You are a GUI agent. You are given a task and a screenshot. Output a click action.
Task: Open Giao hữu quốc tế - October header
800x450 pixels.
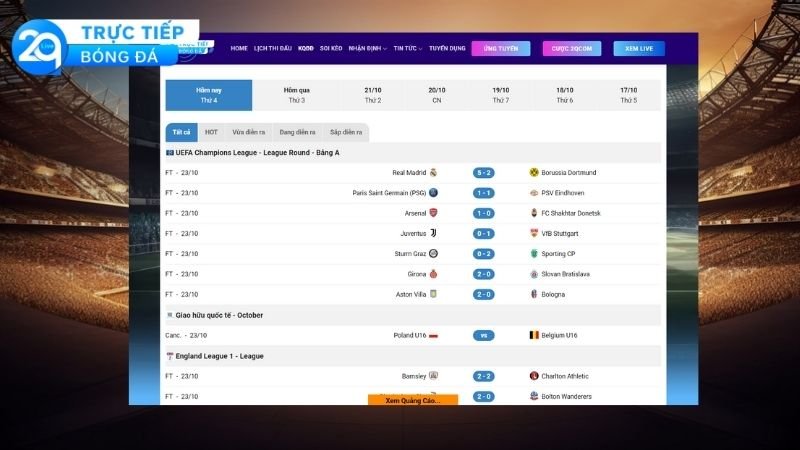(413, 315)
